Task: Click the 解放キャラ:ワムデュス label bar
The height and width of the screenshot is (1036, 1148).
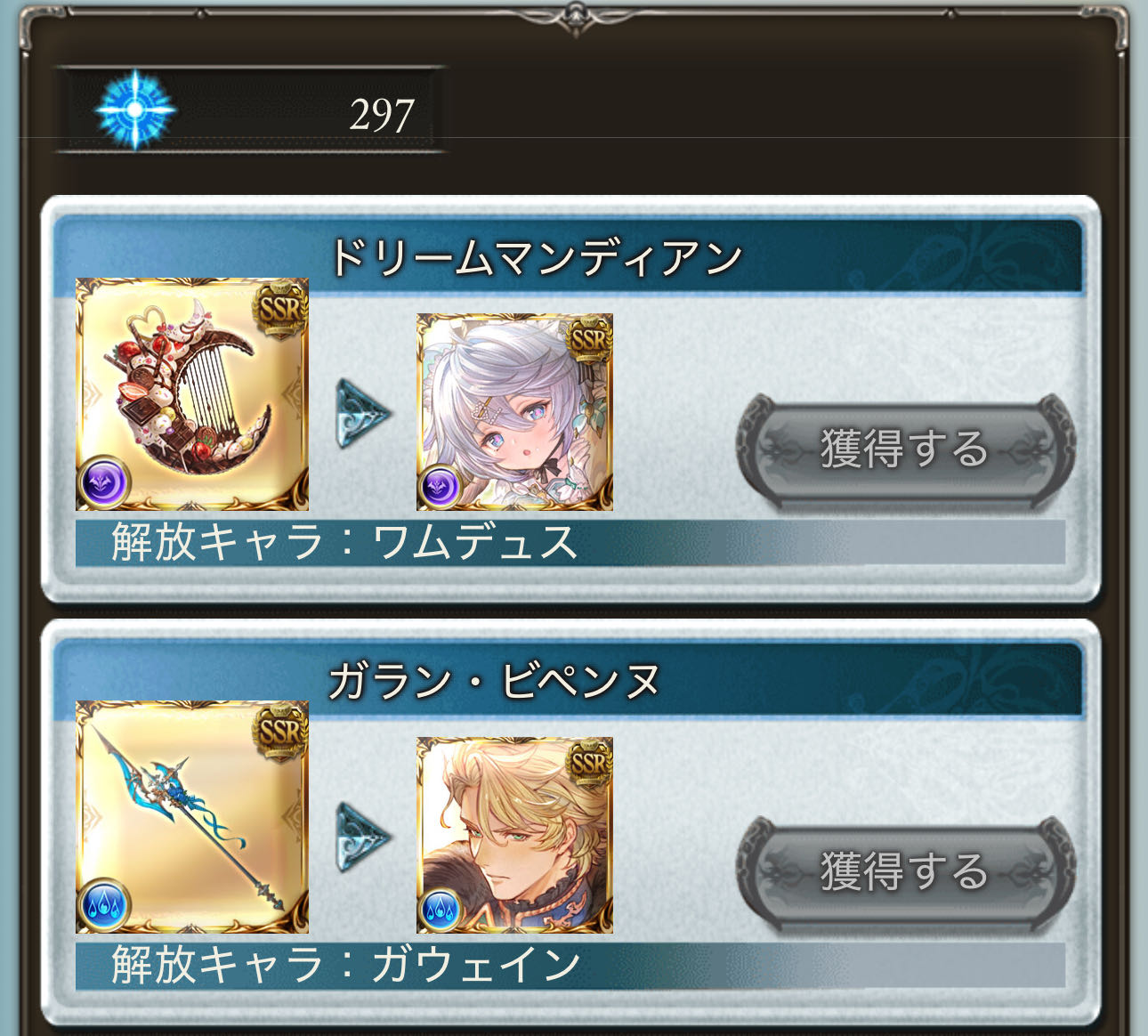Action: 570,542
